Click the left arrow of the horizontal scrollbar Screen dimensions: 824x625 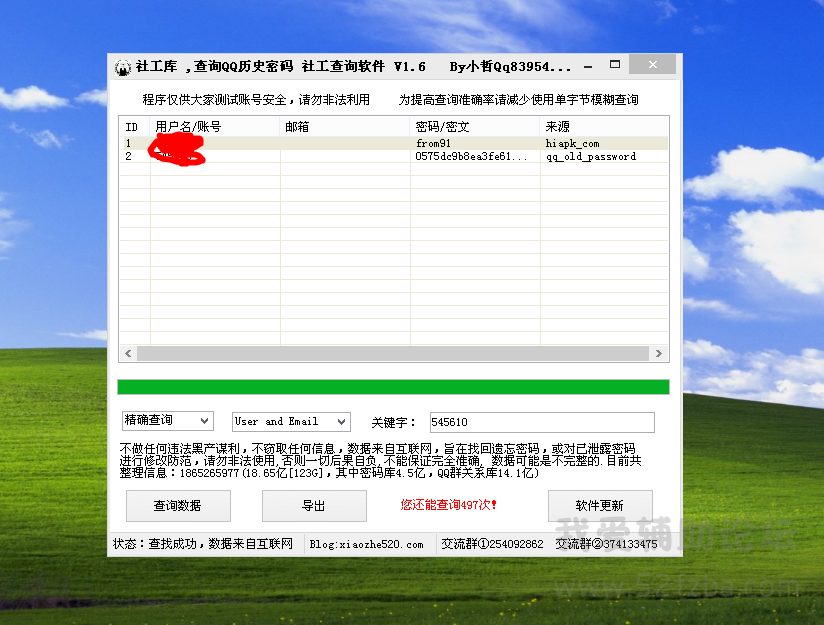coord(128,354)
